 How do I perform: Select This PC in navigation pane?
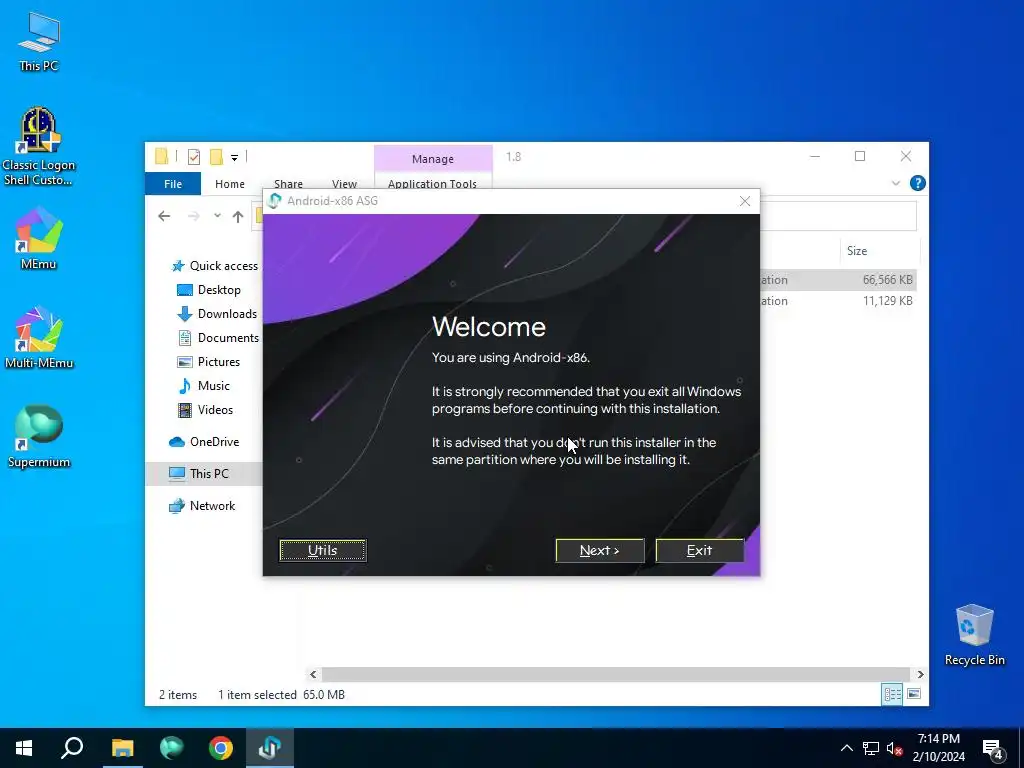pos(204,473)
